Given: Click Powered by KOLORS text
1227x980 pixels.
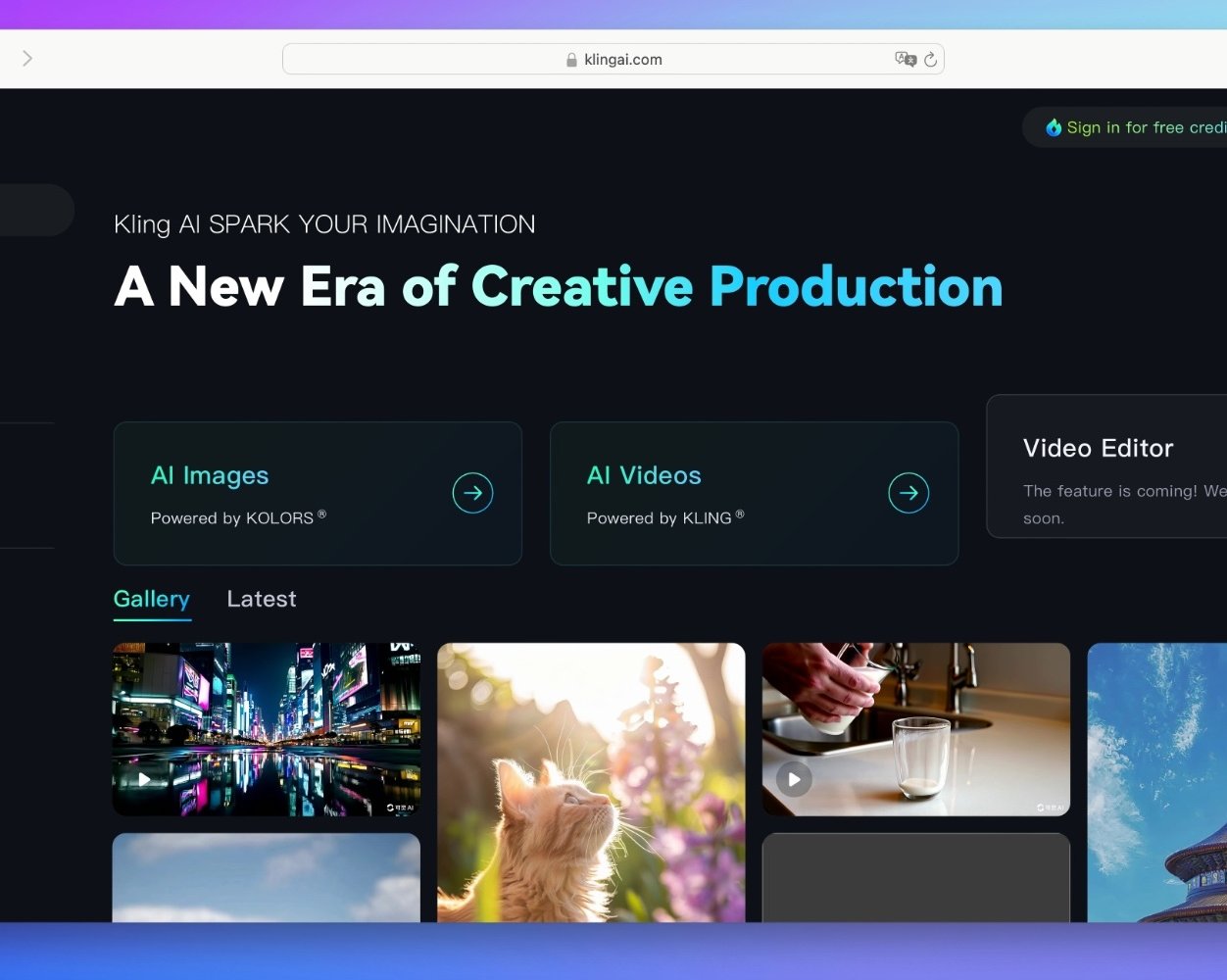Looking at the screenshot, I should point(238,517).
